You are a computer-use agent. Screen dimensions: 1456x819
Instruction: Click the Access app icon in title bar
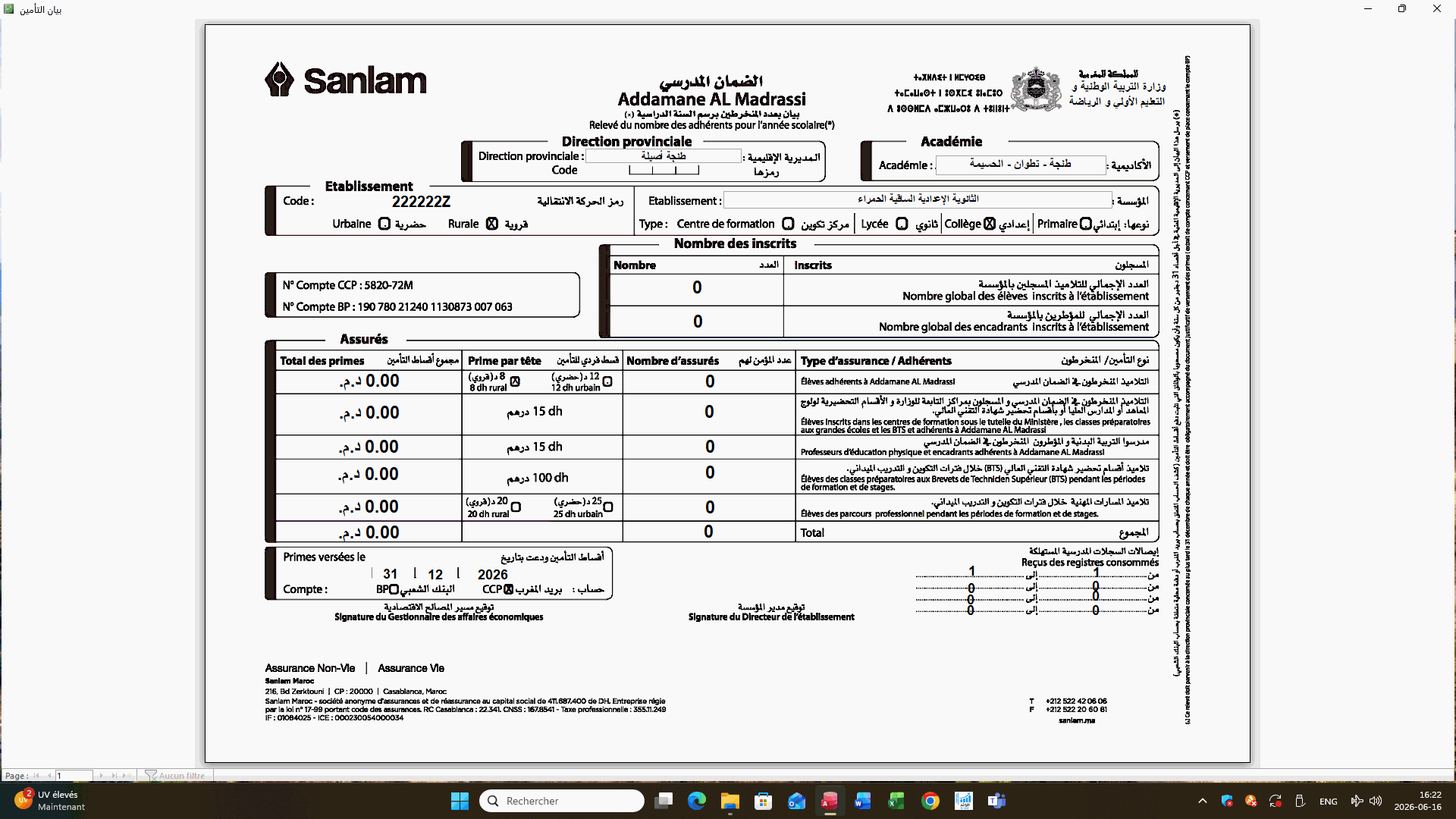point(9,9)
